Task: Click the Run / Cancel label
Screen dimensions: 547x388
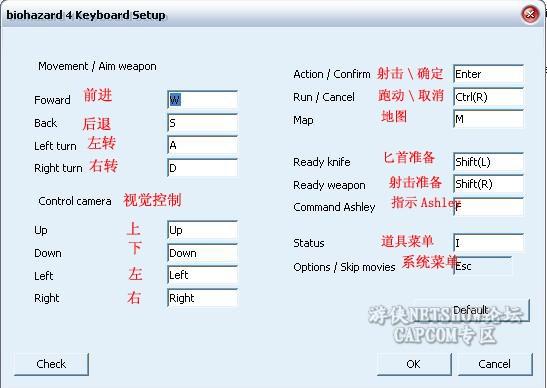Action: pos(324,97)
